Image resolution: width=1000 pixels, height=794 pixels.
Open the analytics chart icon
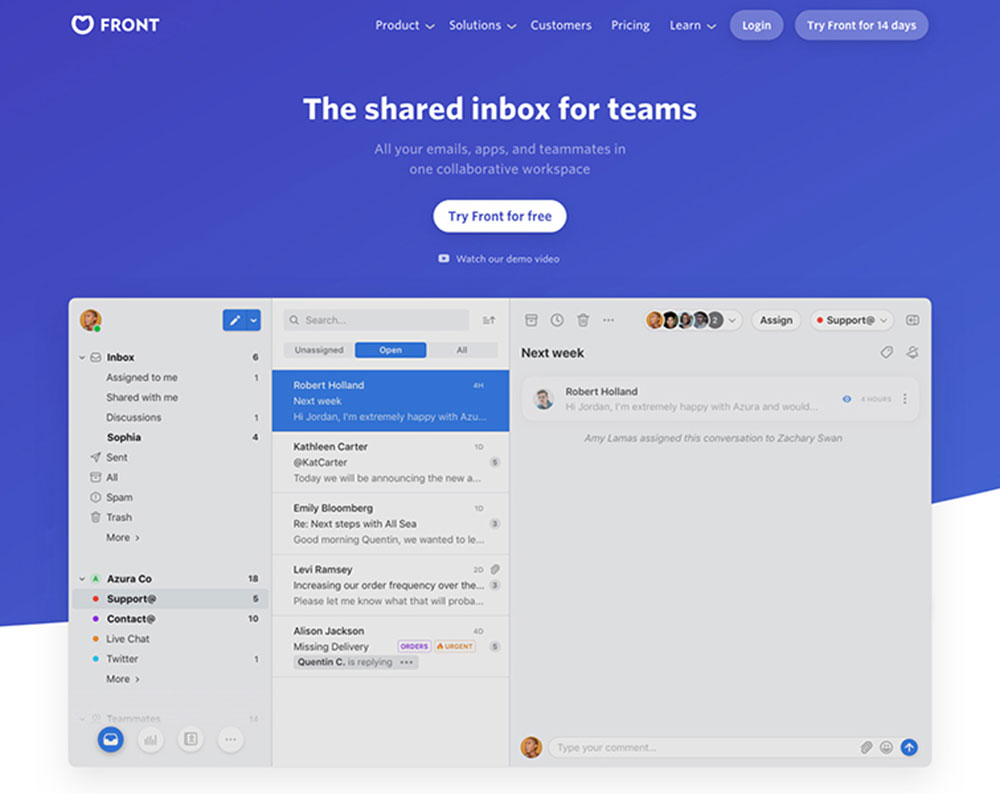151,740
